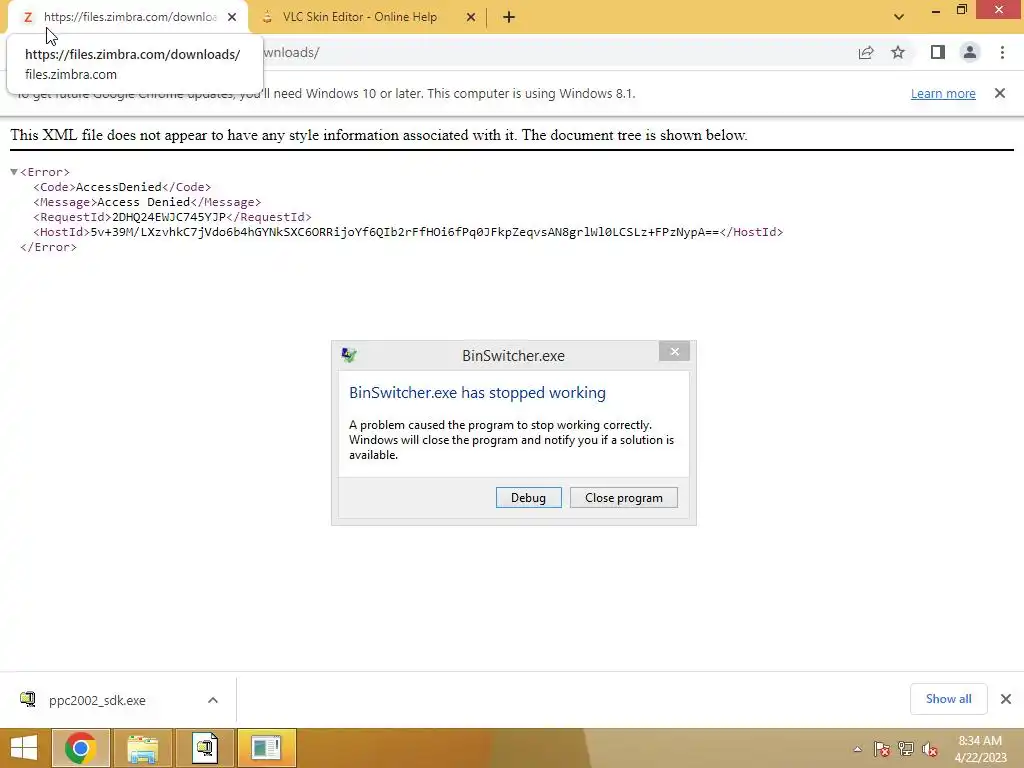Open Chrome's three-dot menu
This screenshot has width=1024, height=768.
click(1002, 52)
